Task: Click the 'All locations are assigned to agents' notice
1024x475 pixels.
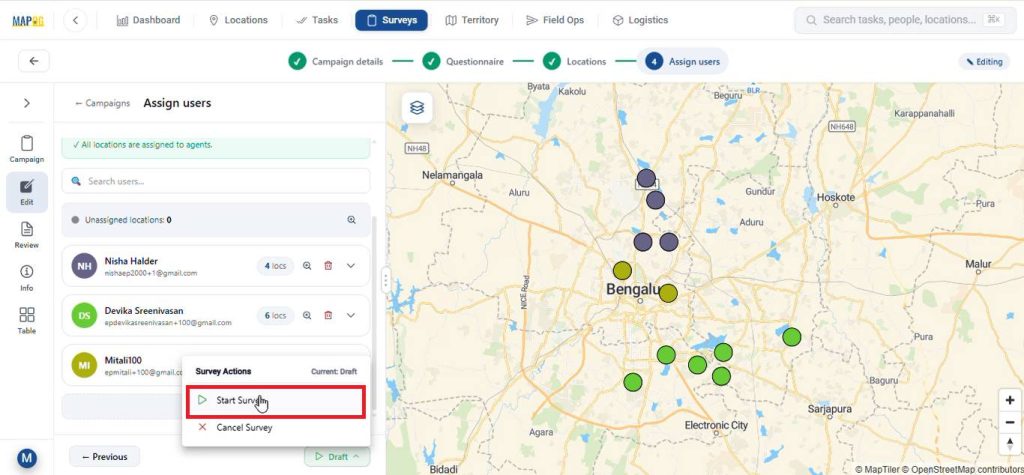Action: pos(216,145)
